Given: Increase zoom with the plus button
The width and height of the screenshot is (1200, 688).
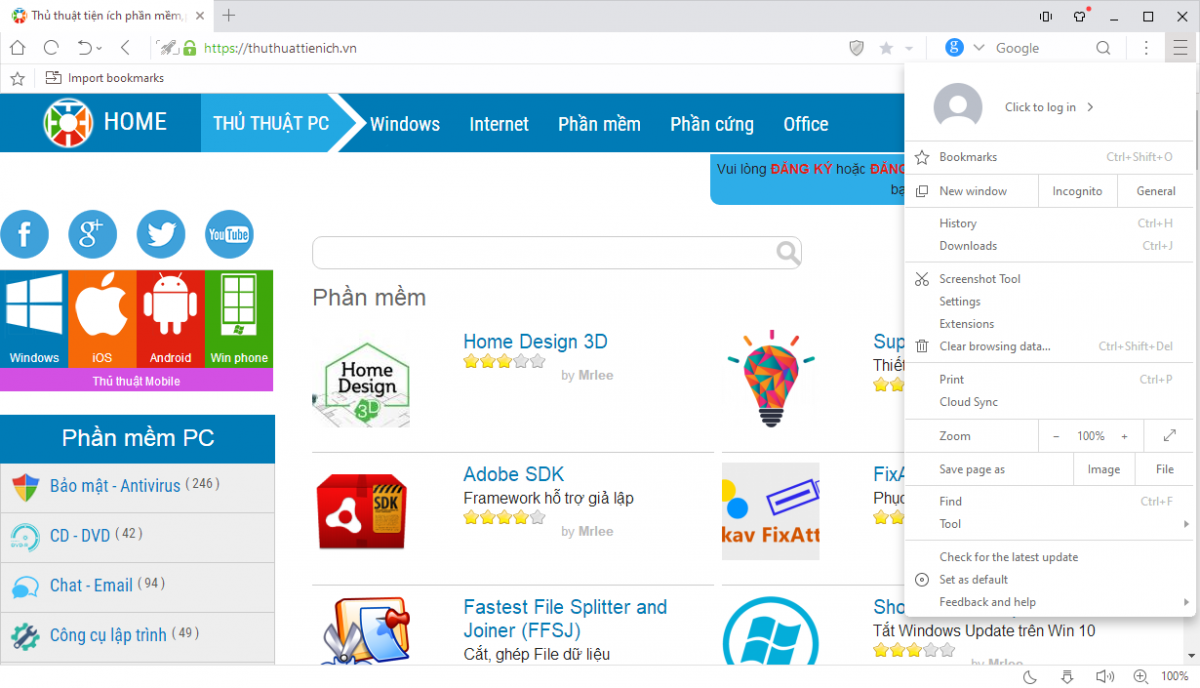Looking at the screenshot, I should click(1124, 436).
